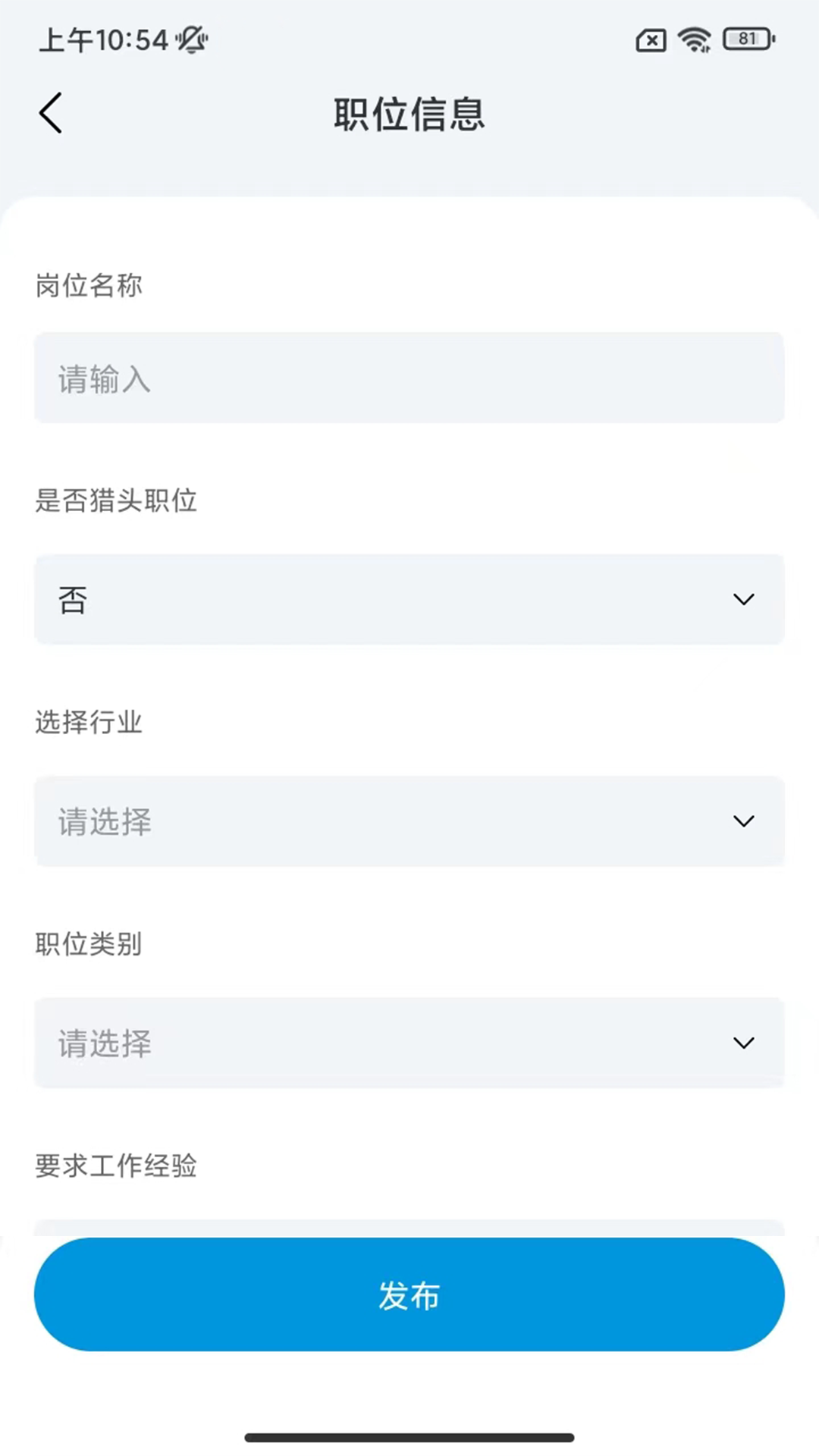Expand the 选择行业 dropdown chevron
The height and width of the screenshot is (1456, 819).
tap(744, 821)
